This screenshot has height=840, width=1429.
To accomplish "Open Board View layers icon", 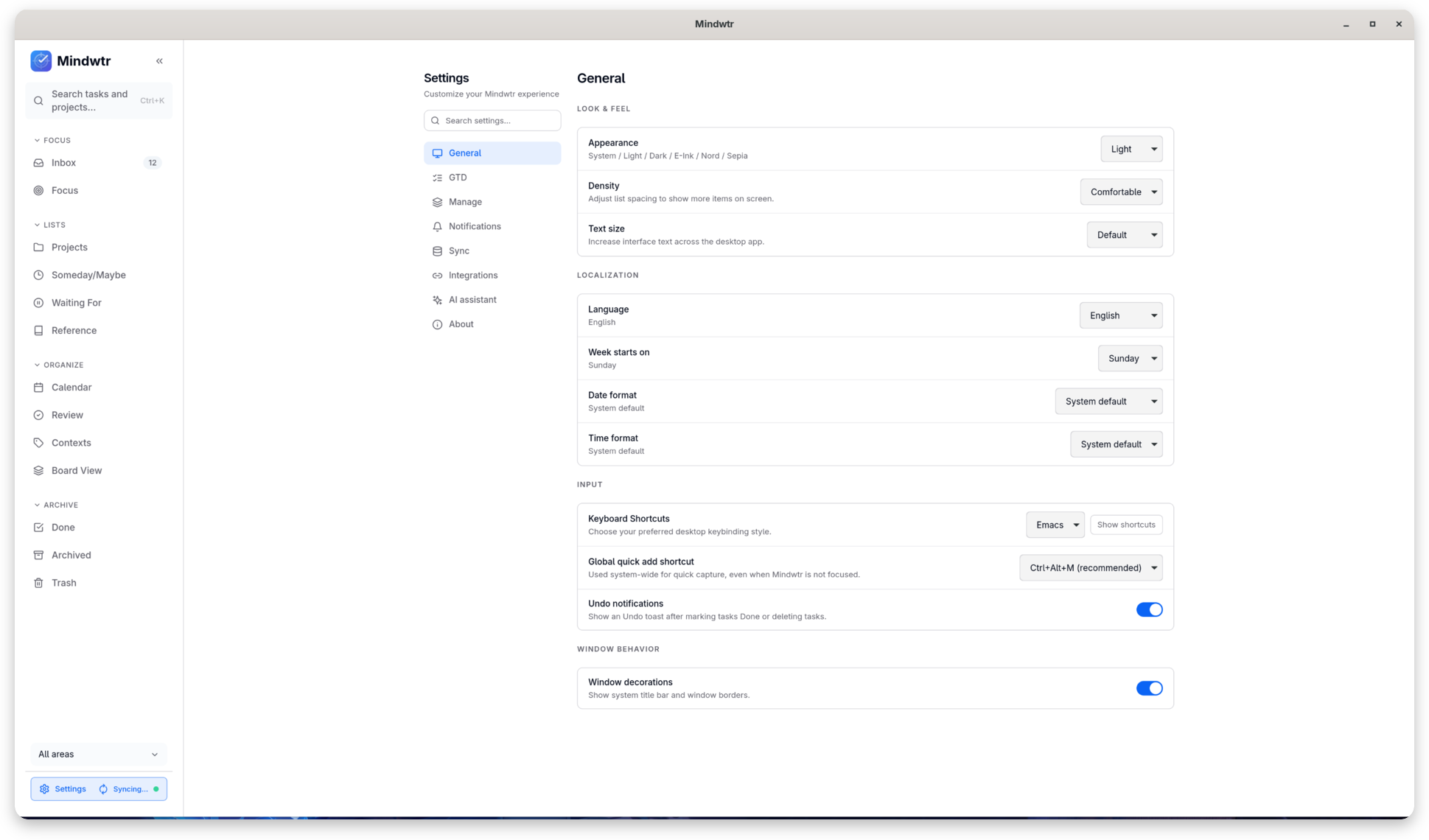I will [x=38, y=471].
